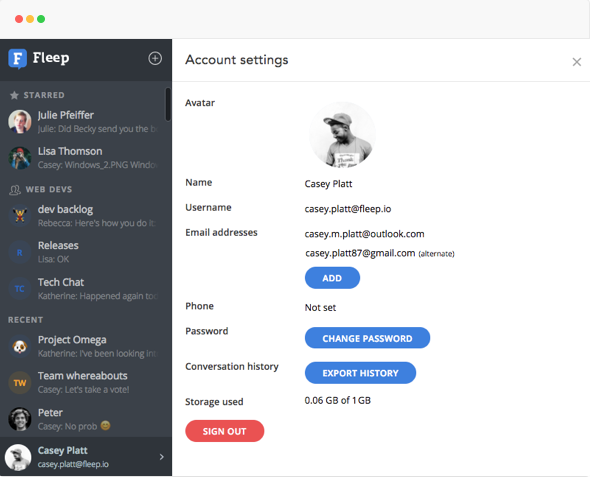Click the Change Password button
590x477 pixels.
367,338
